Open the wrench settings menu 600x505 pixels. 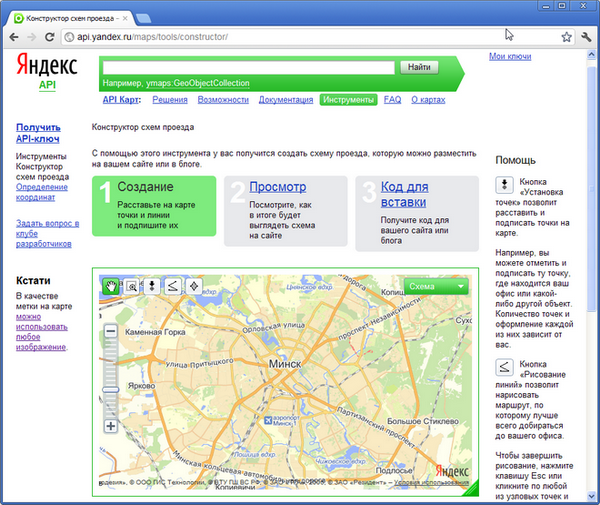pos(586,37)
